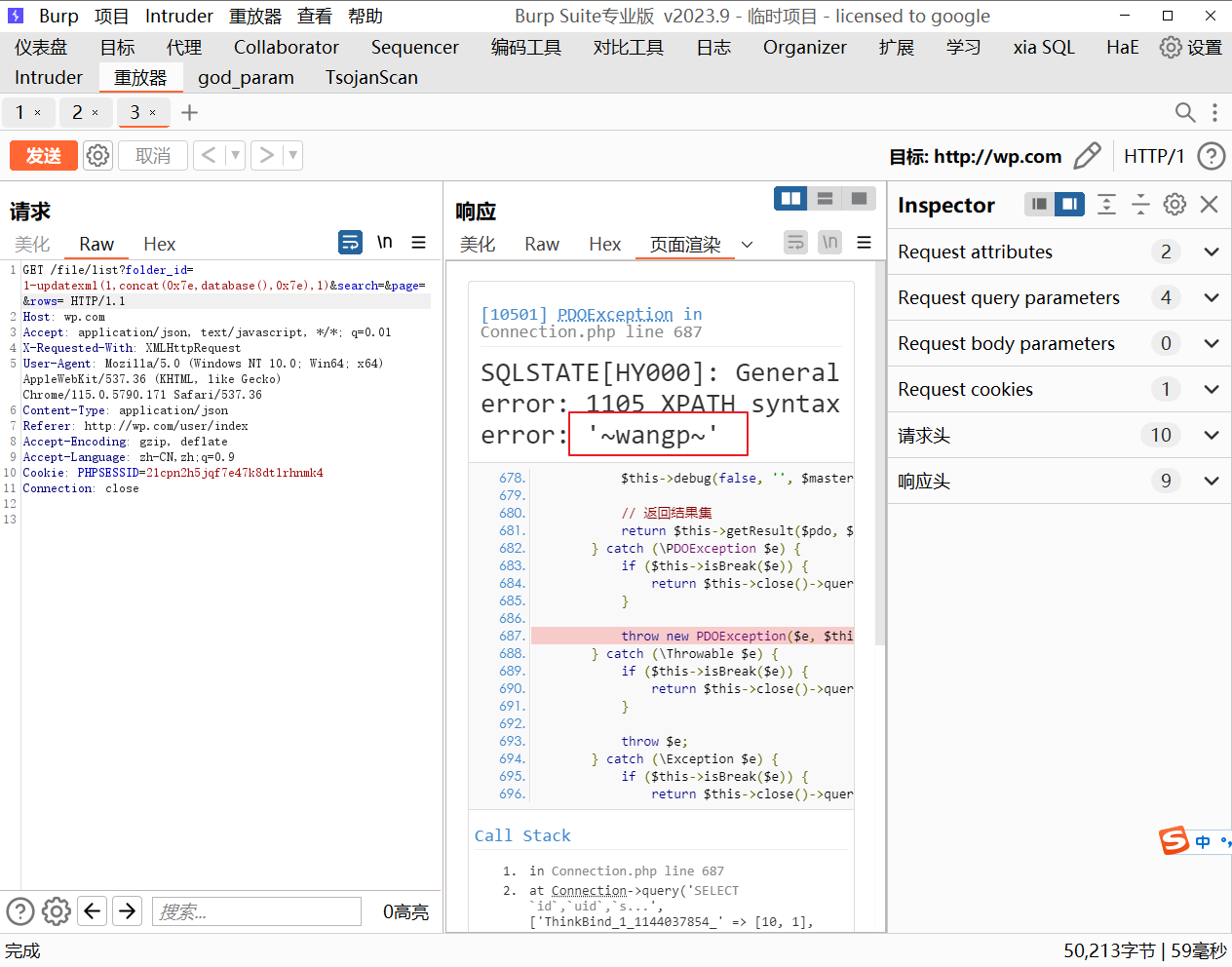Click the Connection link in the call stack
The height and width of the screenshot is (967, 1232).
587,890
